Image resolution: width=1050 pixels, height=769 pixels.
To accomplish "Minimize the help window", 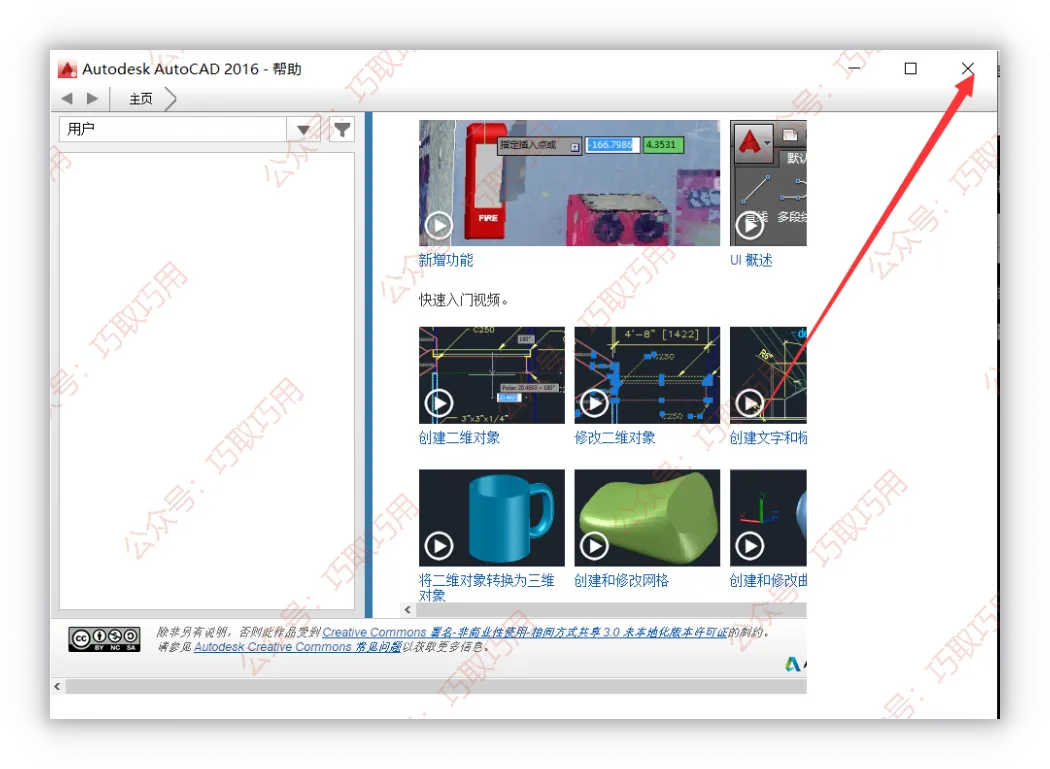I will coord(854,68).
